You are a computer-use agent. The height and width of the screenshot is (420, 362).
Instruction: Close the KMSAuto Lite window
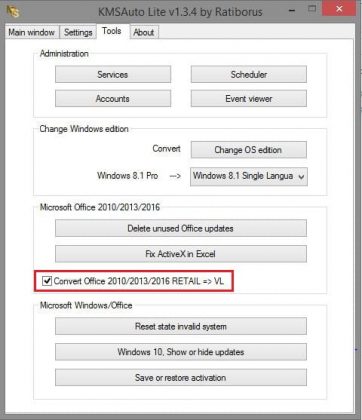coord(340,9)
